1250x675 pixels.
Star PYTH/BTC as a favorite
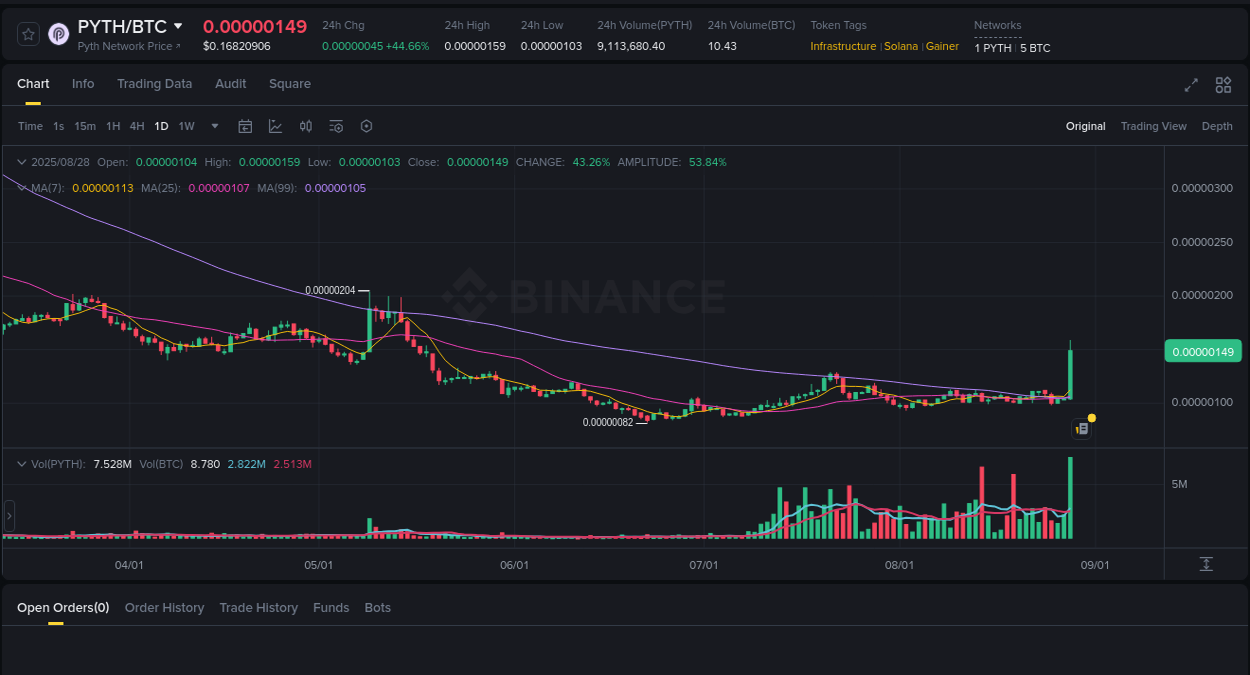tap(27, 33)
